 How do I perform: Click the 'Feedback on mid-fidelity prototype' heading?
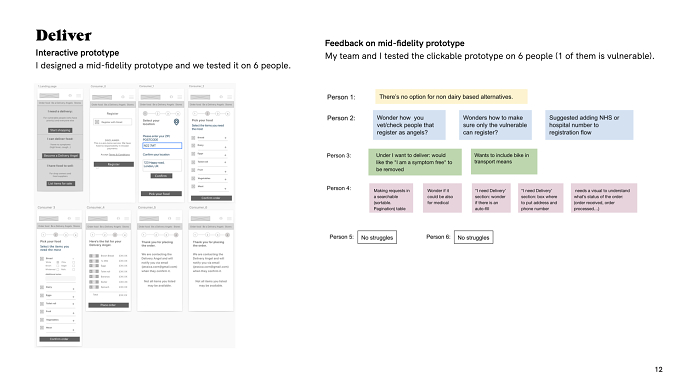pos(395,43)
